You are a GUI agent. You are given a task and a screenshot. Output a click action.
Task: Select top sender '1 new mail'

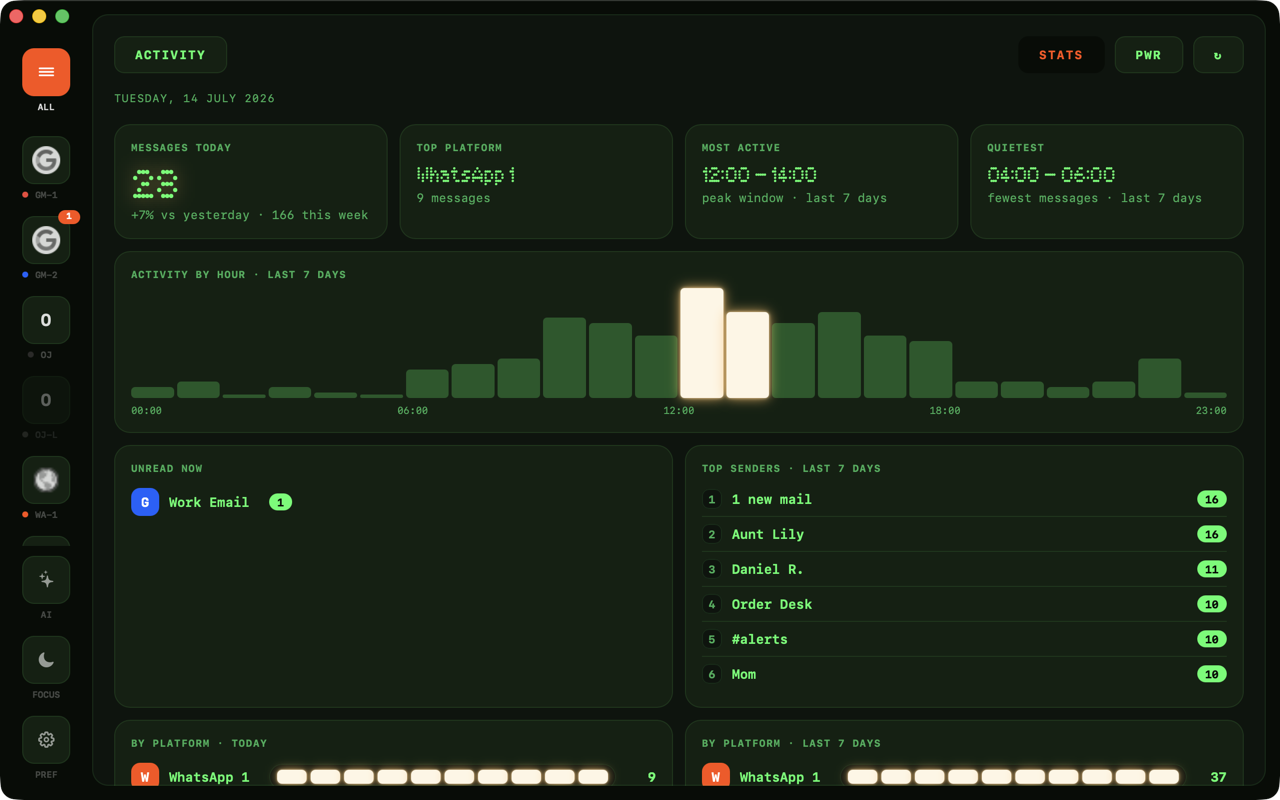(964, 499)
